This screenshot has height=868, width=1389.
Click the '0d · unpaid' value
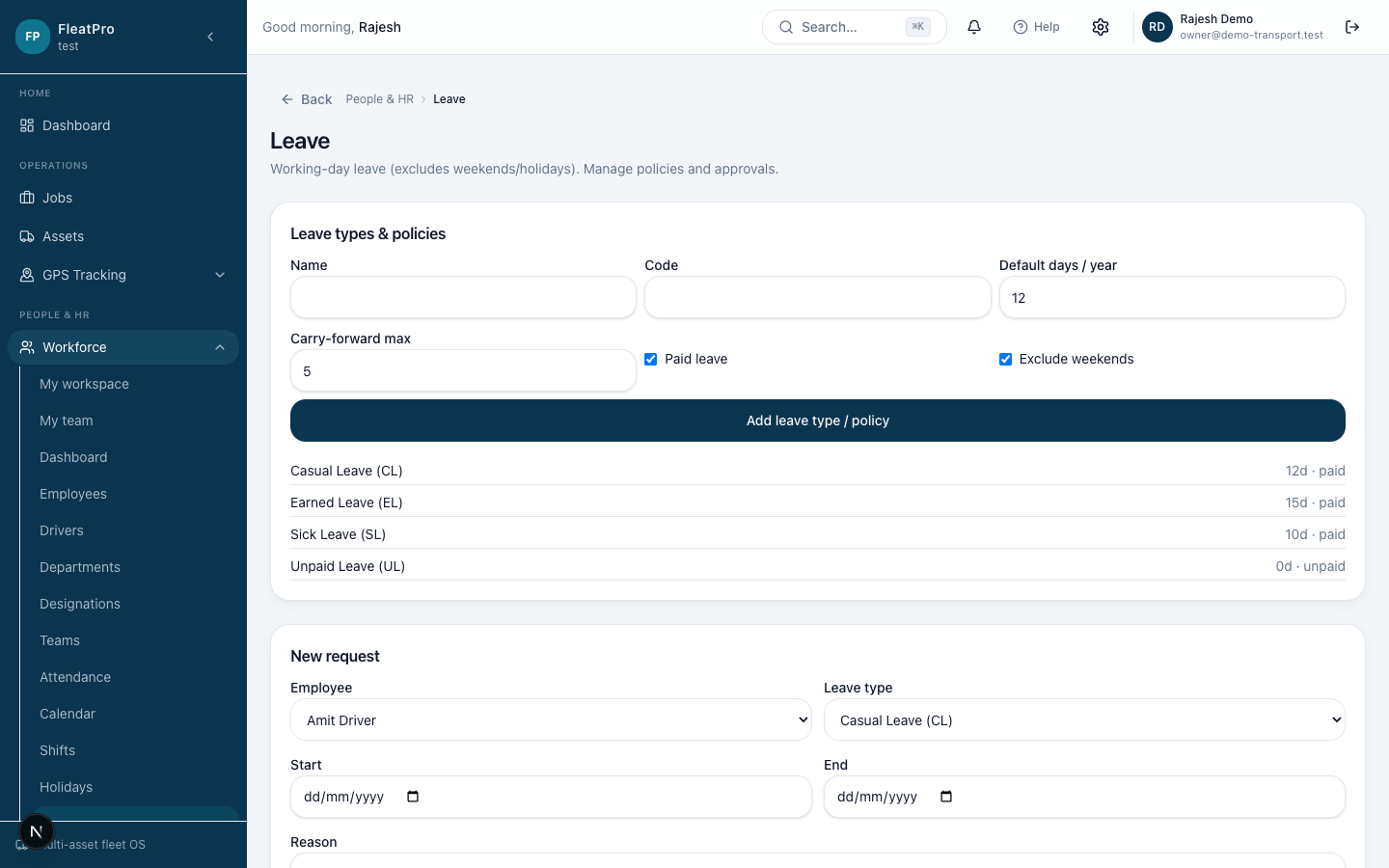pos(1310,566)
